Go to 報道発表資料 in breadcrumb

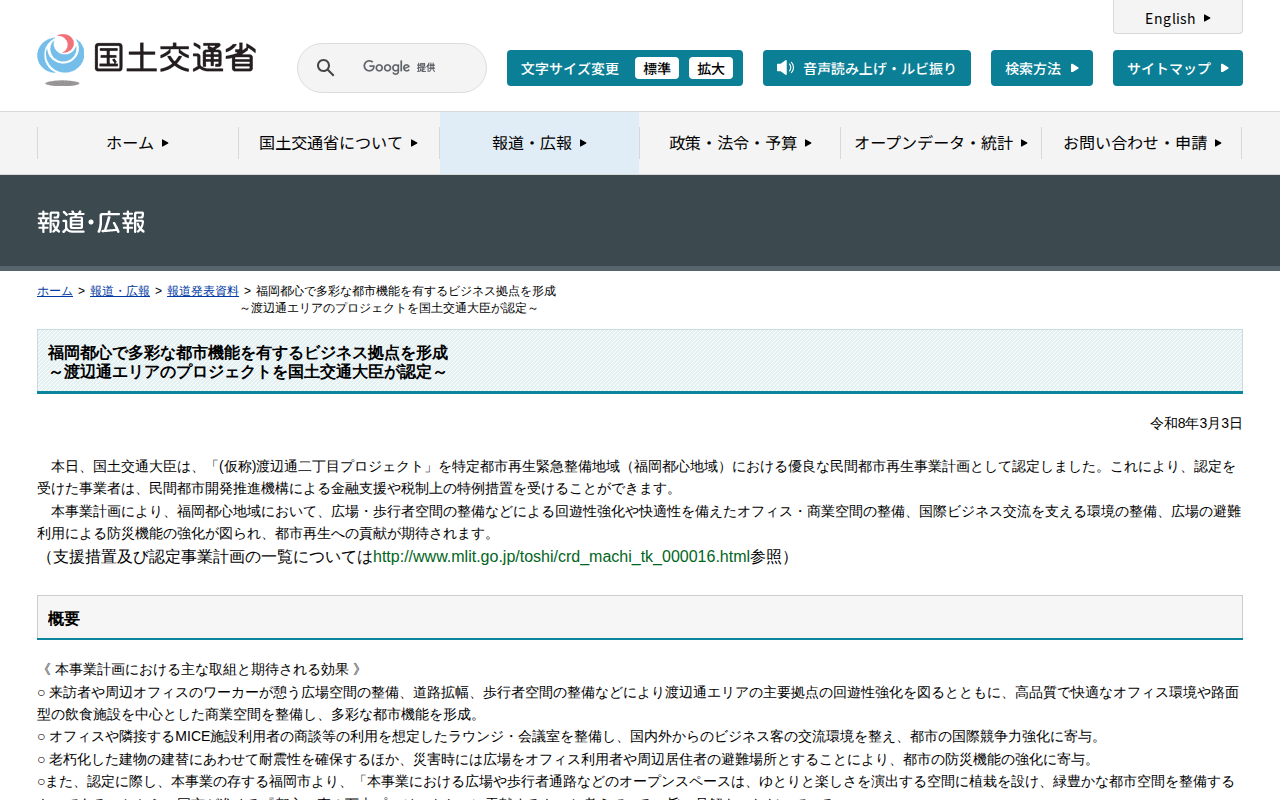[x=202, y=291]
